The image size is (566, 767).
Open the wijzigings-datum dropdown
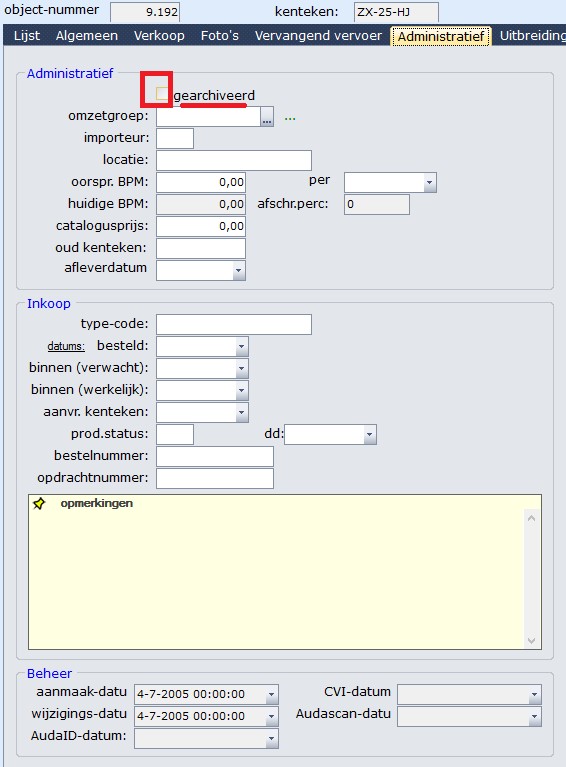click(x=272, y=716)
